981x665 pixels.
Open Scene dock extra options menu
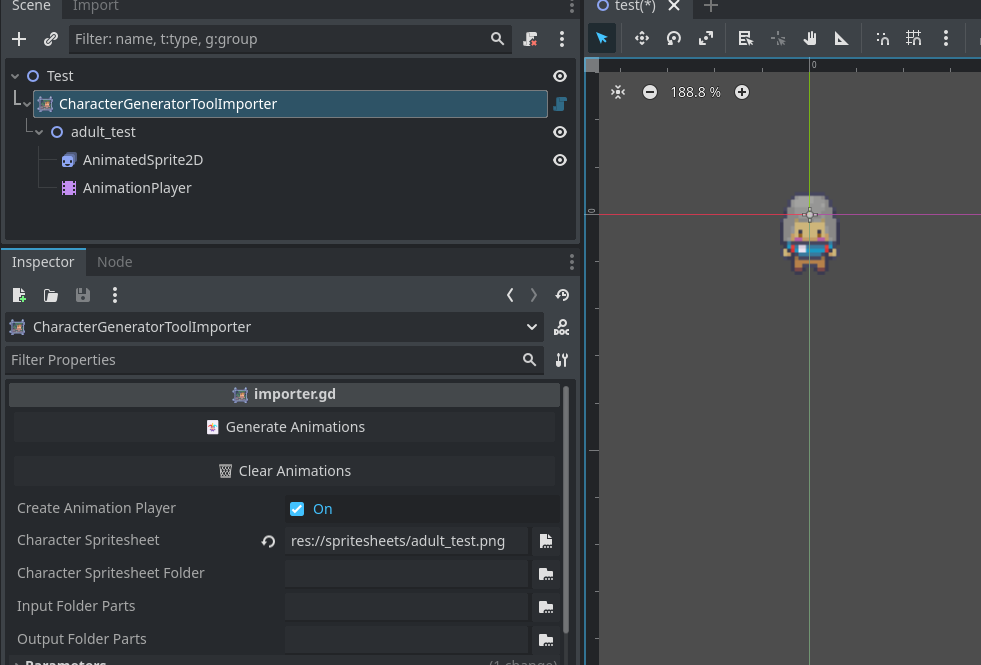coord(562,39)
